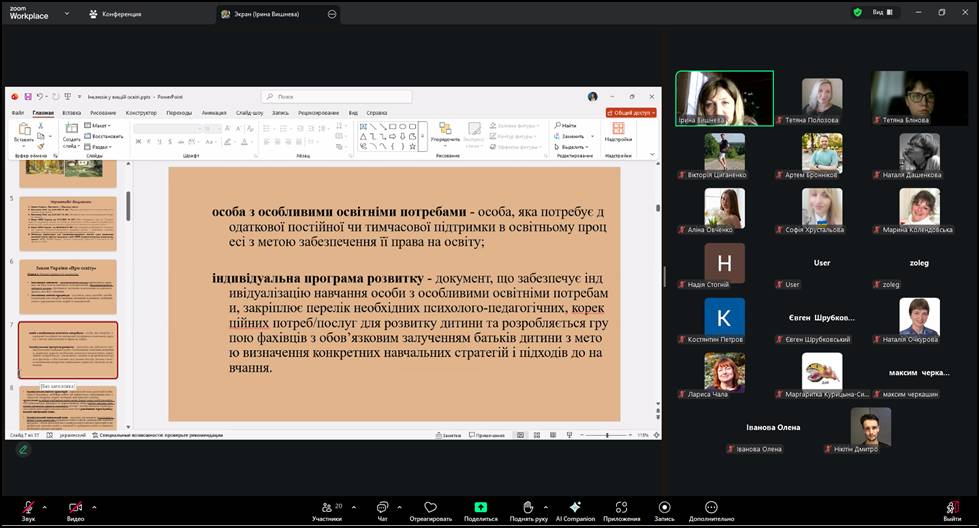Select the Экран (Ірина Вишнева) tab
The image size is (979, 528).
click(x=270, y=14)
